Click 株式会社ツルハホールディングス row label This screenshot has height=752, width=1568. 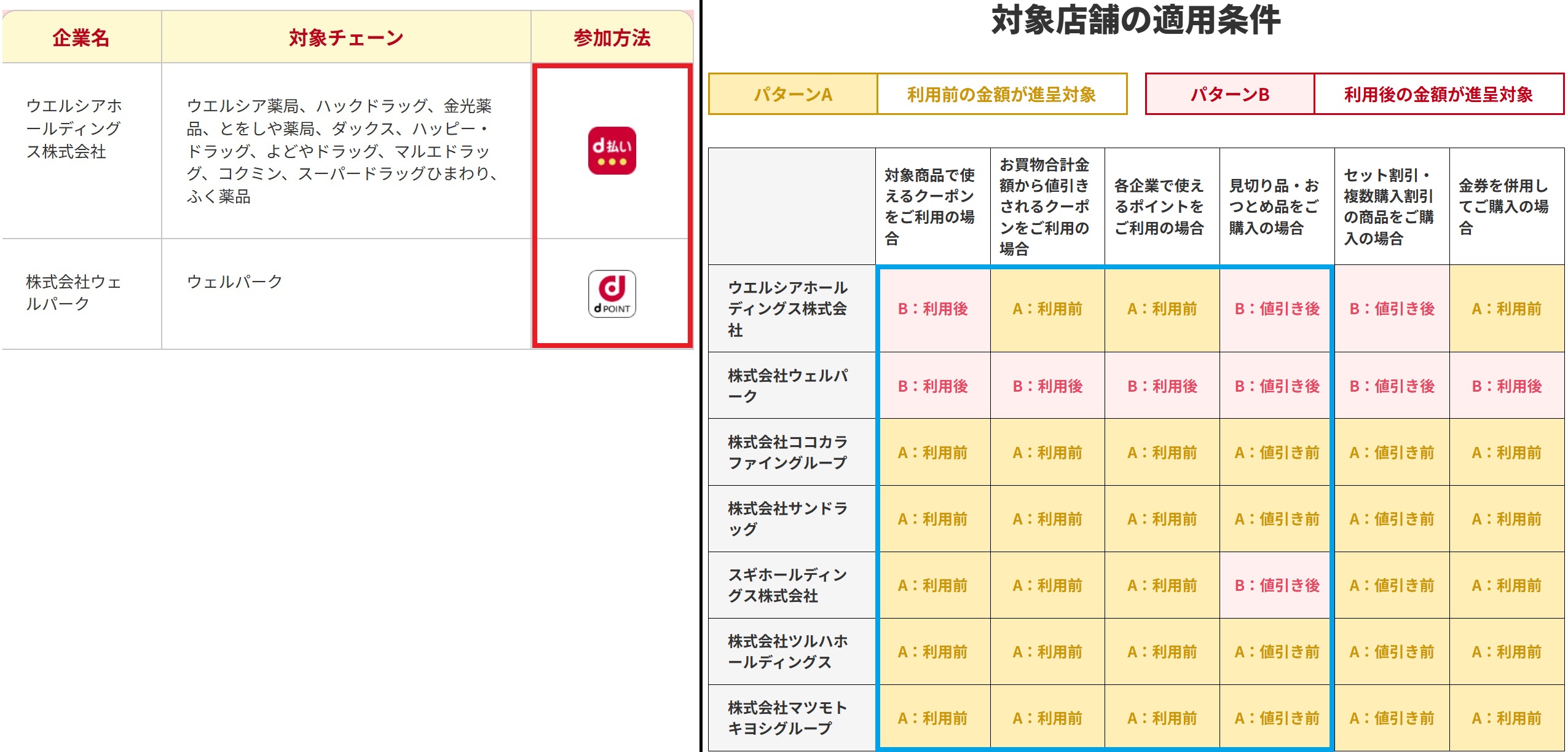pos(787,651)
